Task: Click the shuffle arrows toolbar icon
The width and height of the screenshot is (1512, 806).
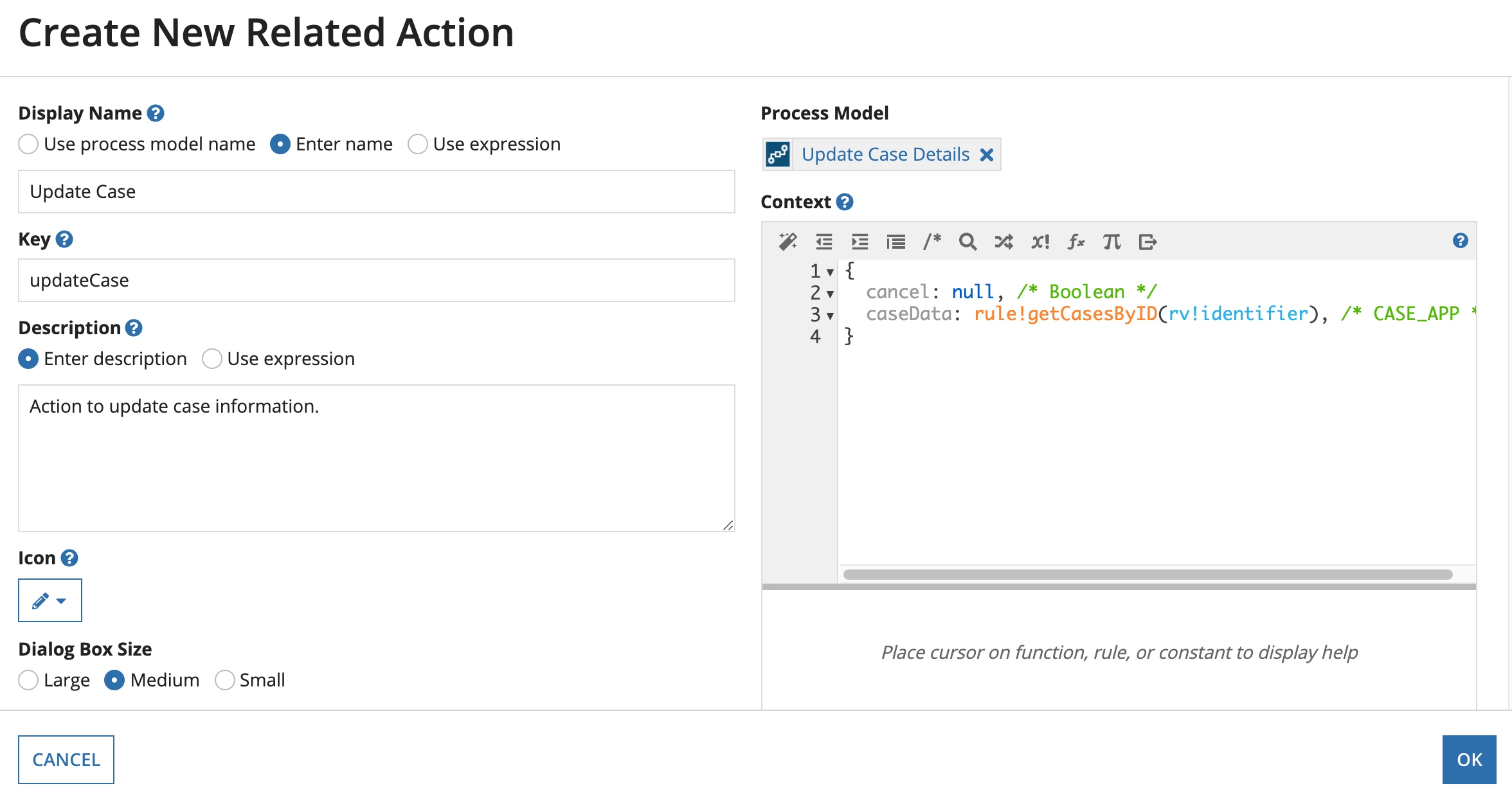Action: 1004,242
